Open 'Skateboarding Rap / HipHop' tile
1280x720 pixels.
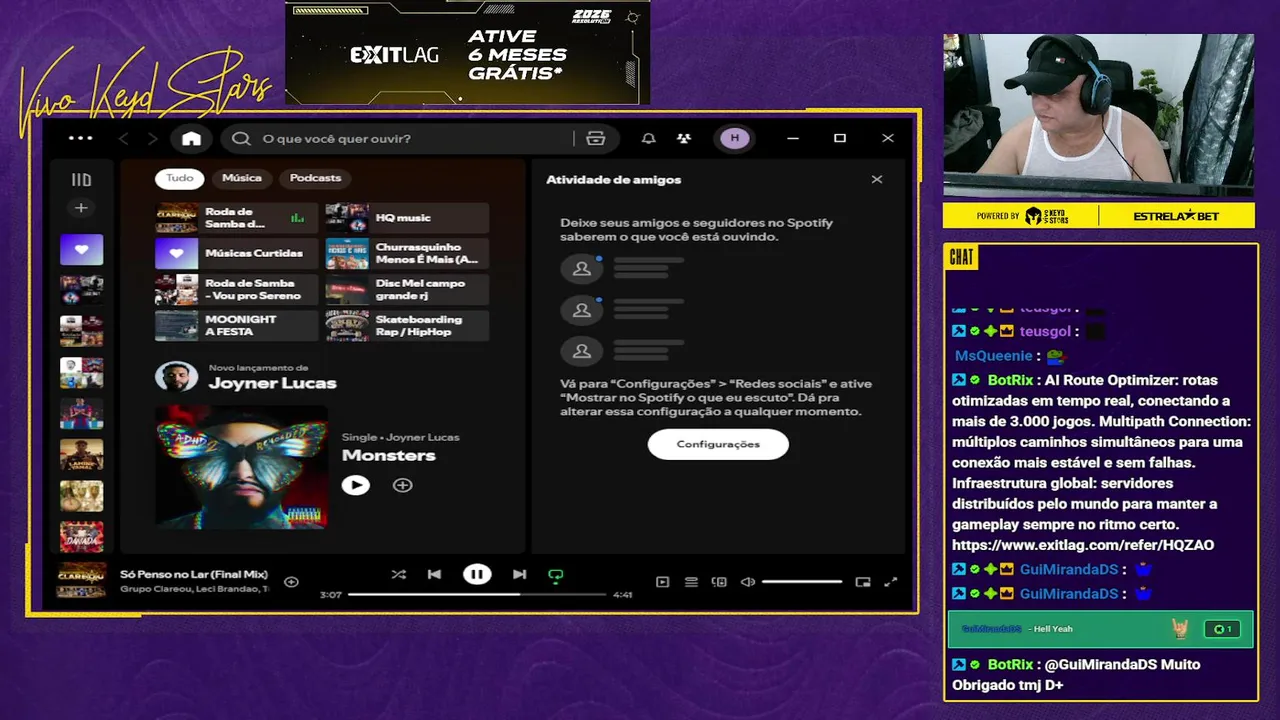407,326
